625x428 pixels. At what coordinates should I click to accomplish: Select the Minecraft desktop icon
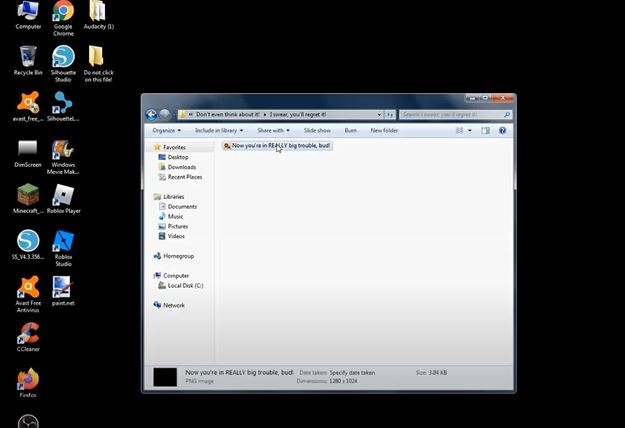[x=28, y=199]
